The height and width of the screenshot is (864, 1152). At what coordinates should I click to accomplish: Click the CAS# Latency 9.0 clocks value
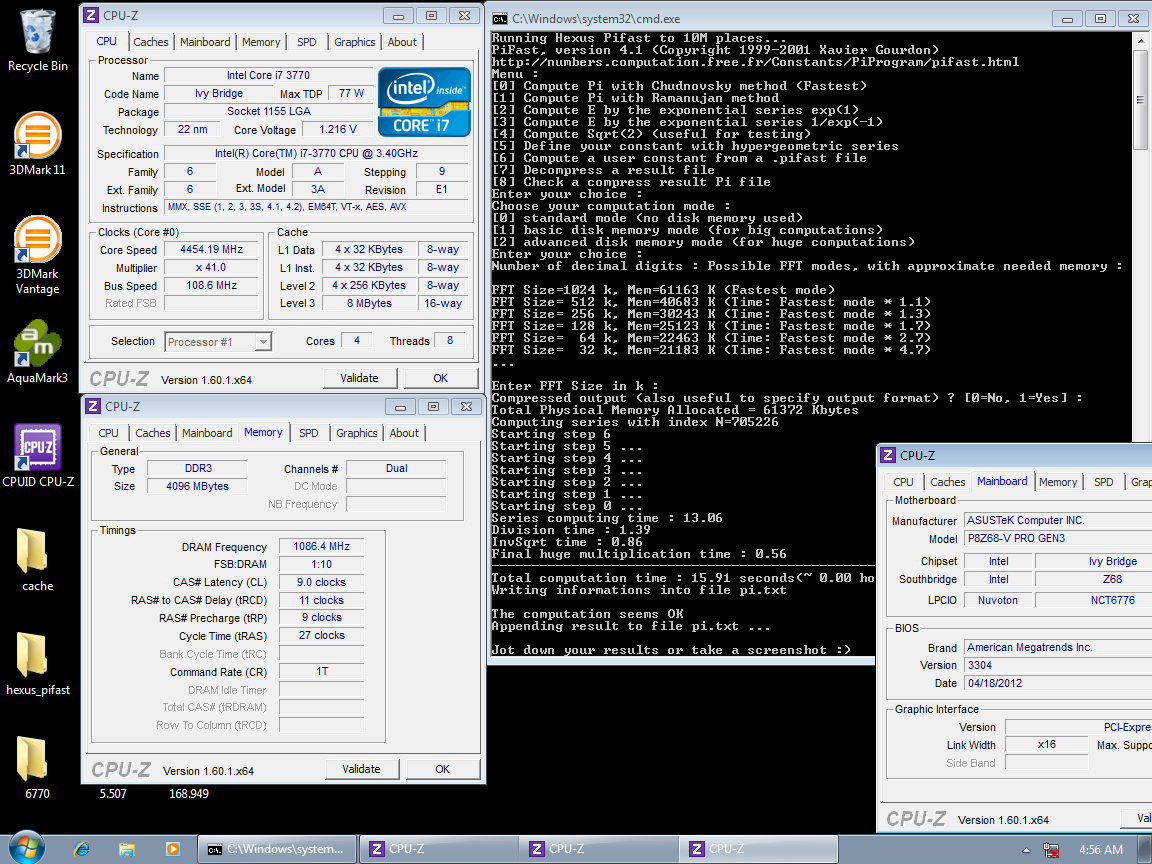pyautogui.click(x=322, y=582)
